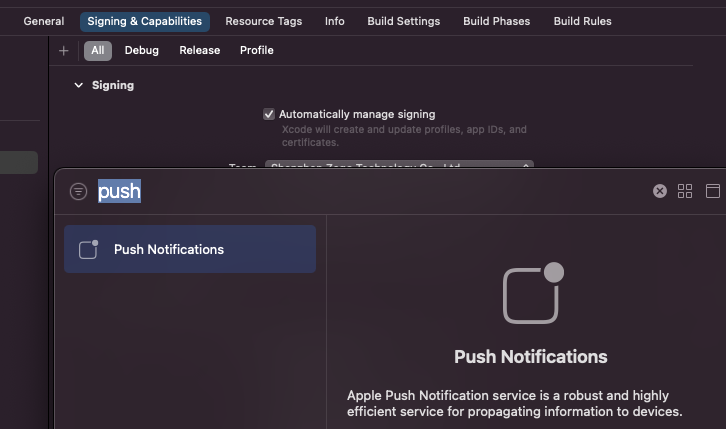Select the Release configuration filter

pyautogui.click(x=200, y=50)
